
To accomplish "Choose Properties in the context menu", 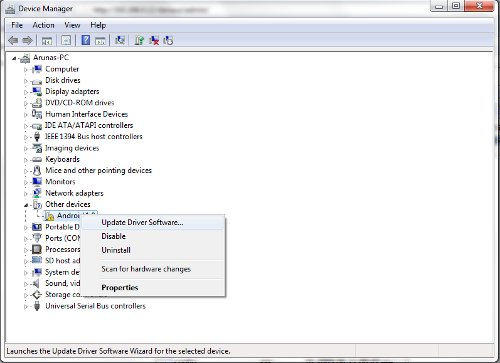I will pyautogui.click(x=153, y=287).
